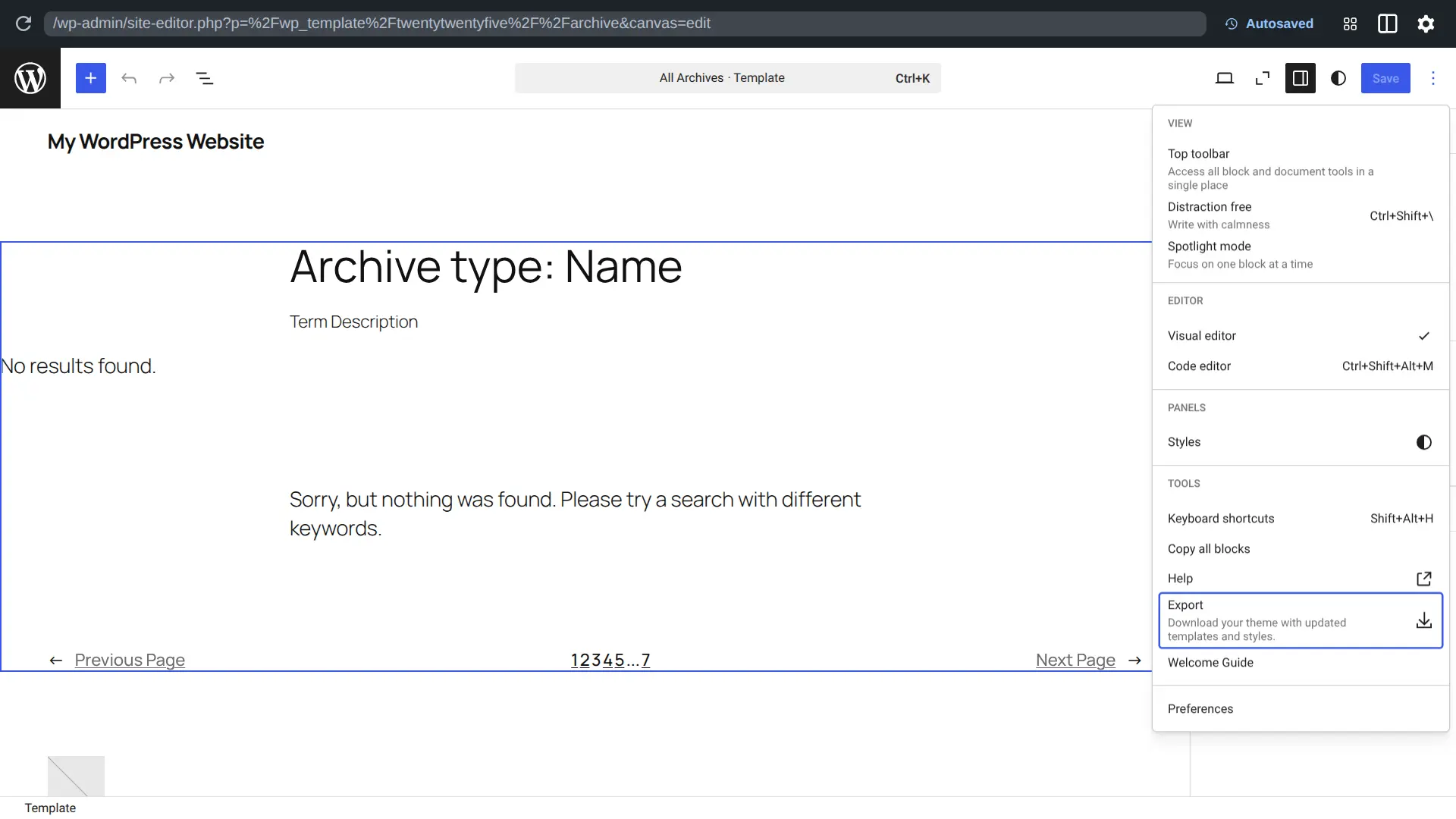The image size is (1456, 819).
Task: Click the Autosaved status indicator
Action: (x=1269, y=24)
